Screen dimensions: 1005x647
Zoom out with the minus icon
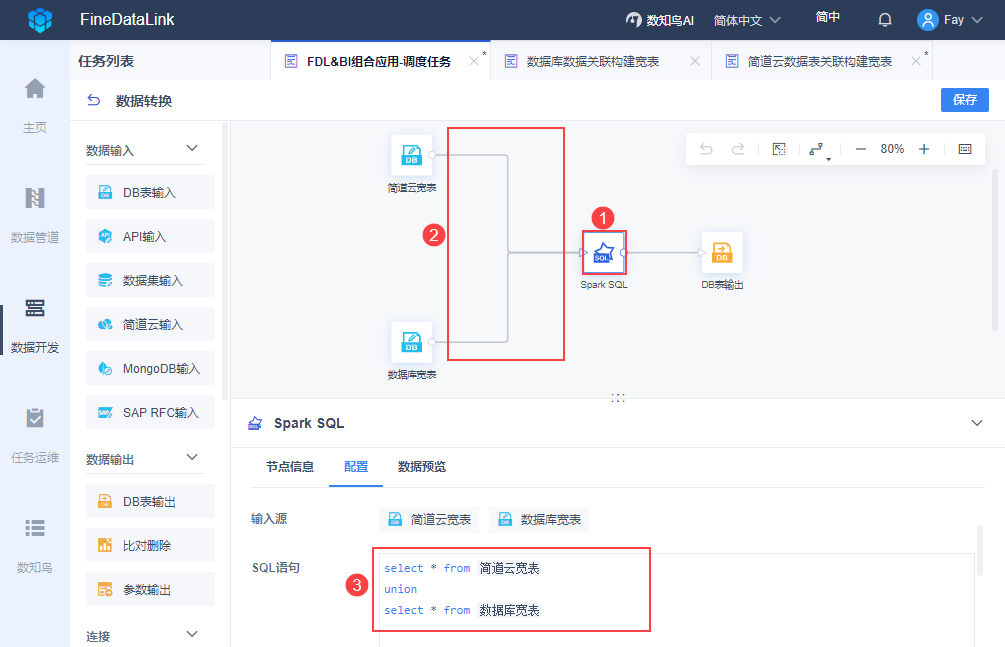861,149
